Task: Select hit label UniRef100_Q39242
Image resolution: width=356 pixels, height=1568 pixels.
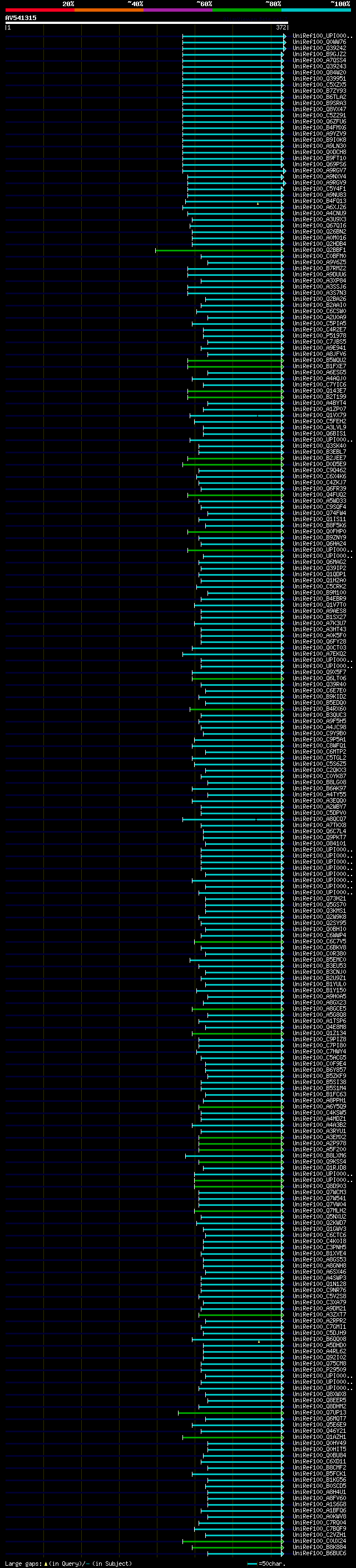Action: (x=319, y=48)
